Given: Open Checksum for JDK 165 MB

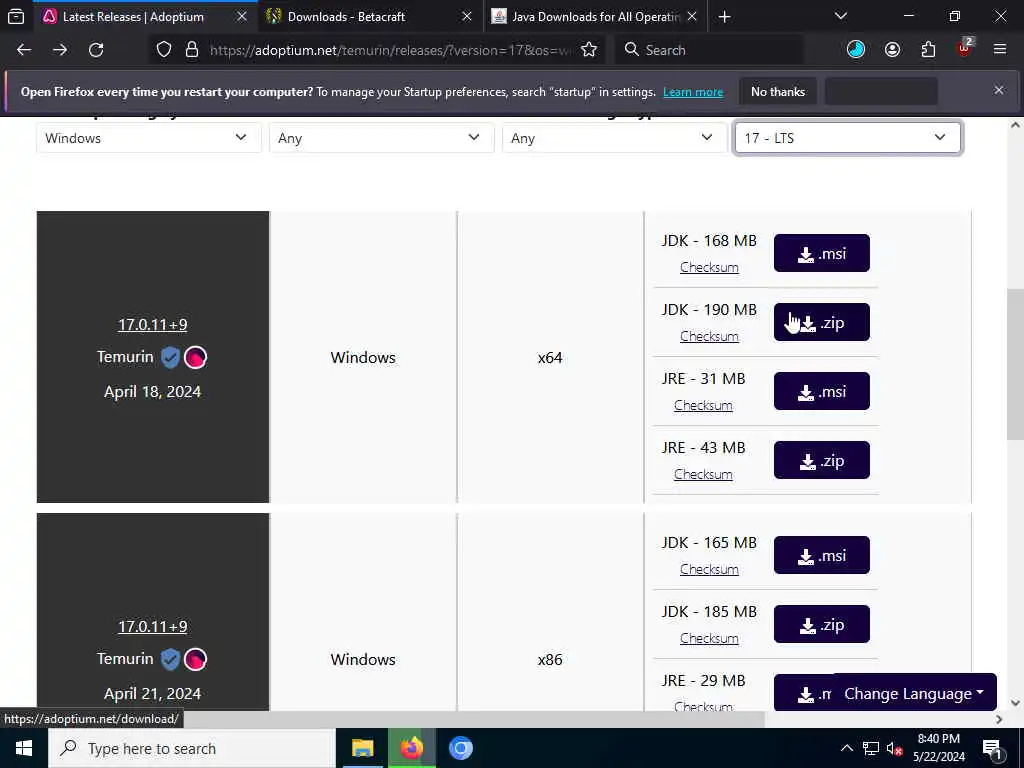Looking at the screenshot, I should coord(709,569).
